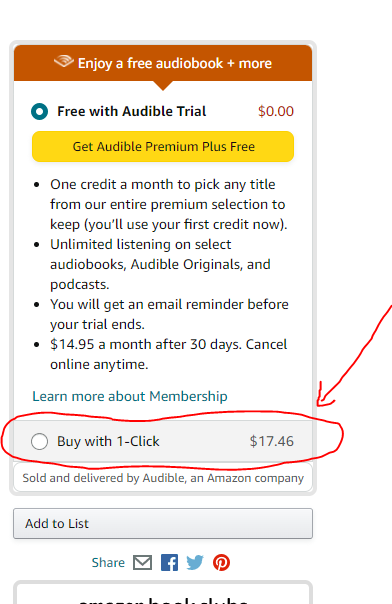Click the $0.00 trial price
392x604 pixels.
pos(276,111)
